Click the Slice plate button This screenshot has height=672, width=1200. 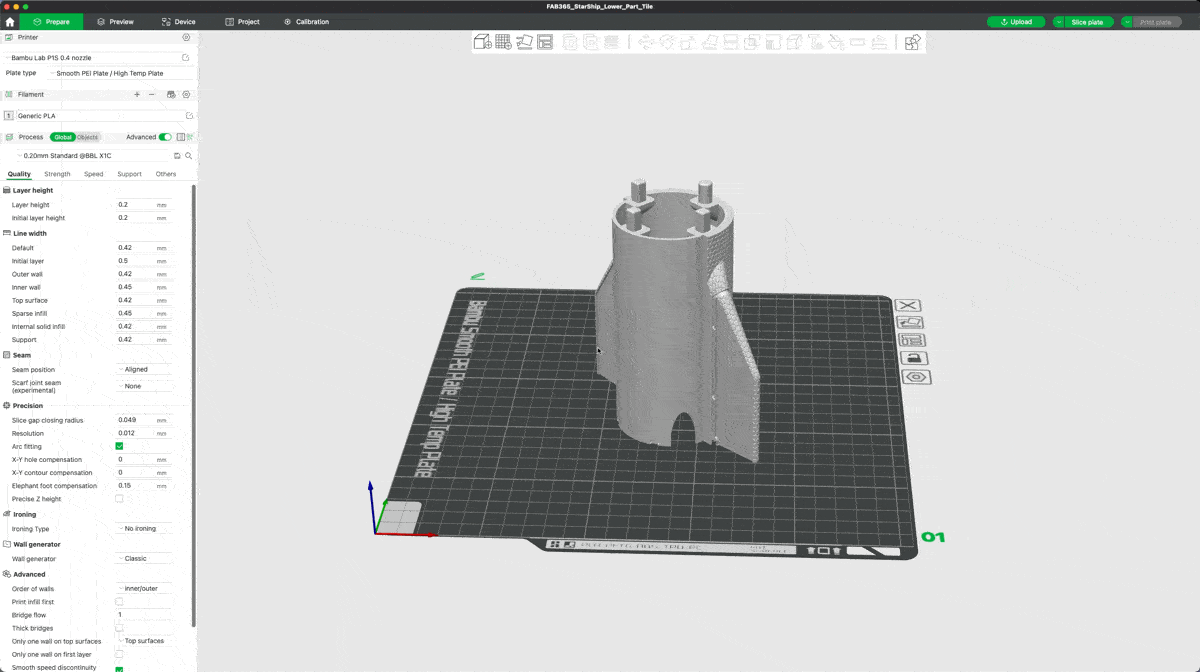click(1085, 21)
